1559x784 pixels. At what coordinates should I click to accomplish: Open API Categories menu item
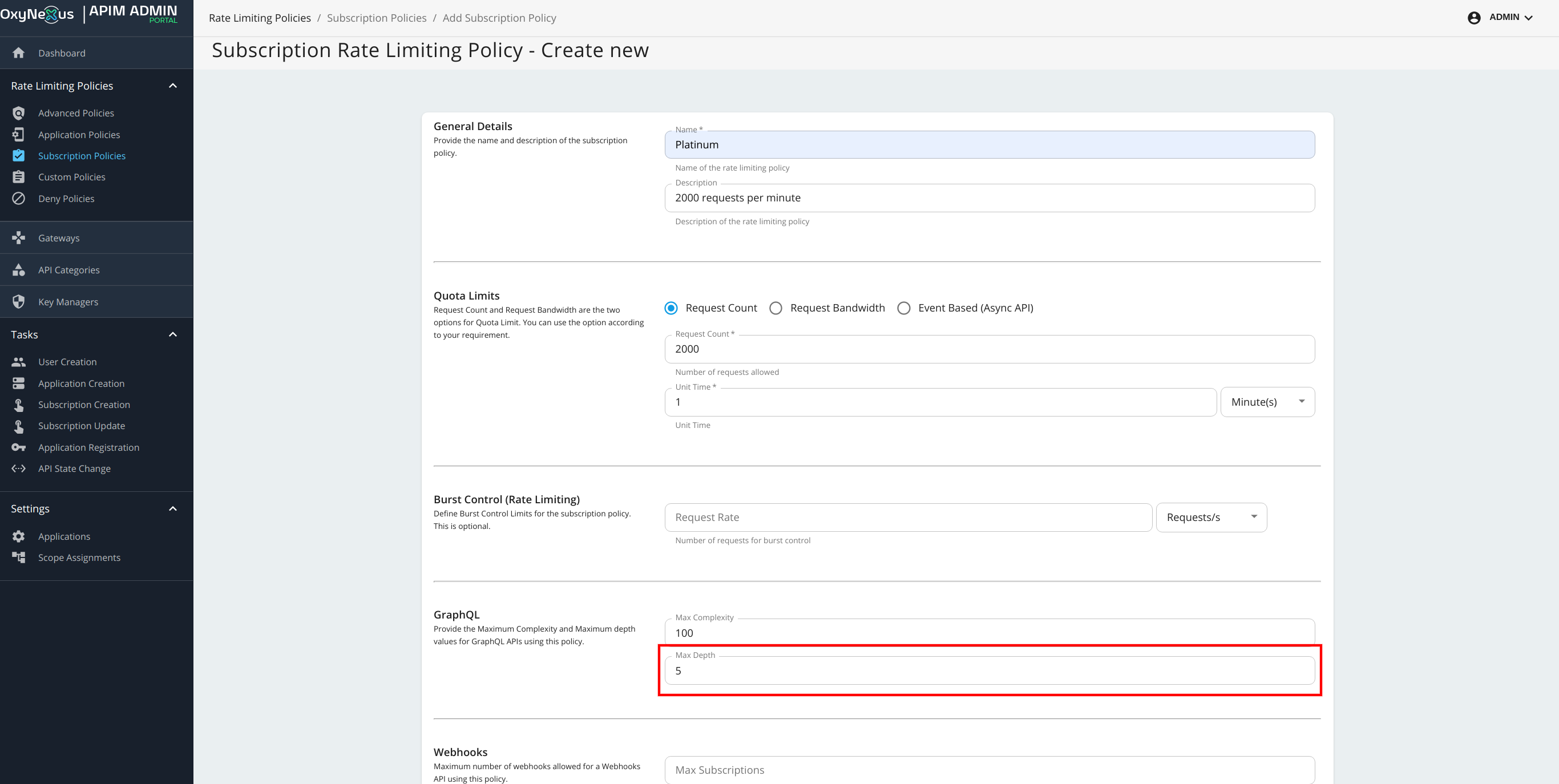tap(96, 270)
